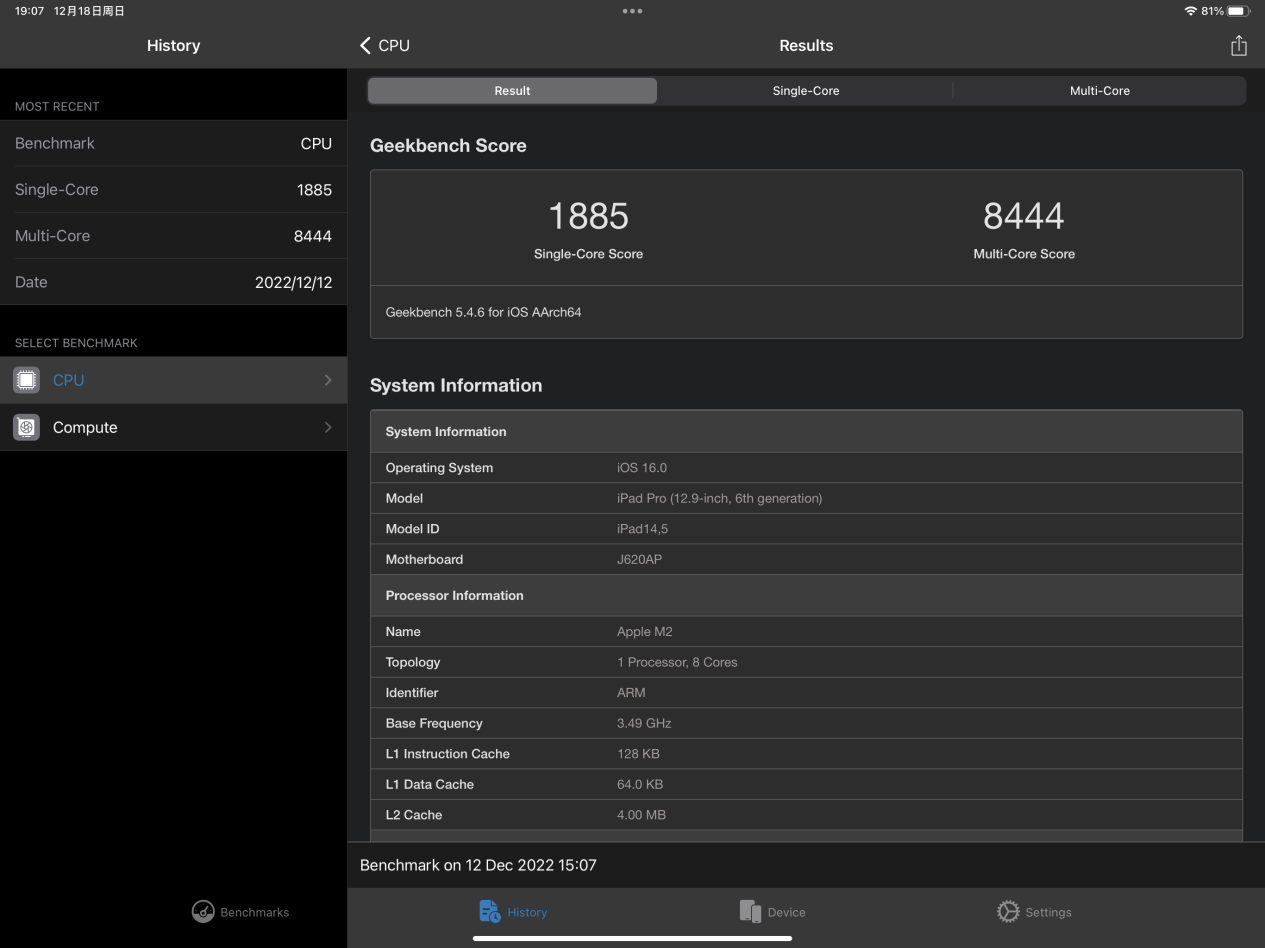Tap the home indicator bar

click(x=632, y=938)
